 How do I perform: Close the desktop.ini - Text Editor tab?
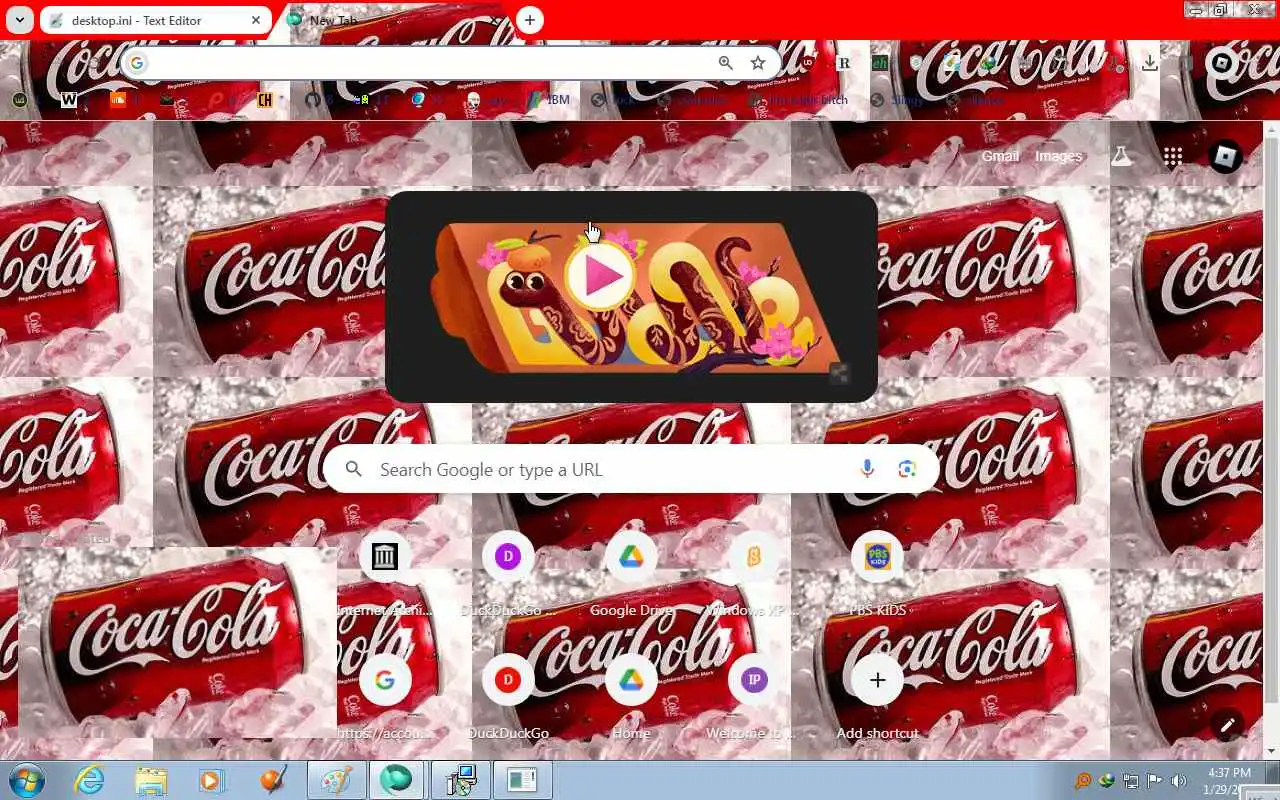pyautogui.click(x=256, y=20)
